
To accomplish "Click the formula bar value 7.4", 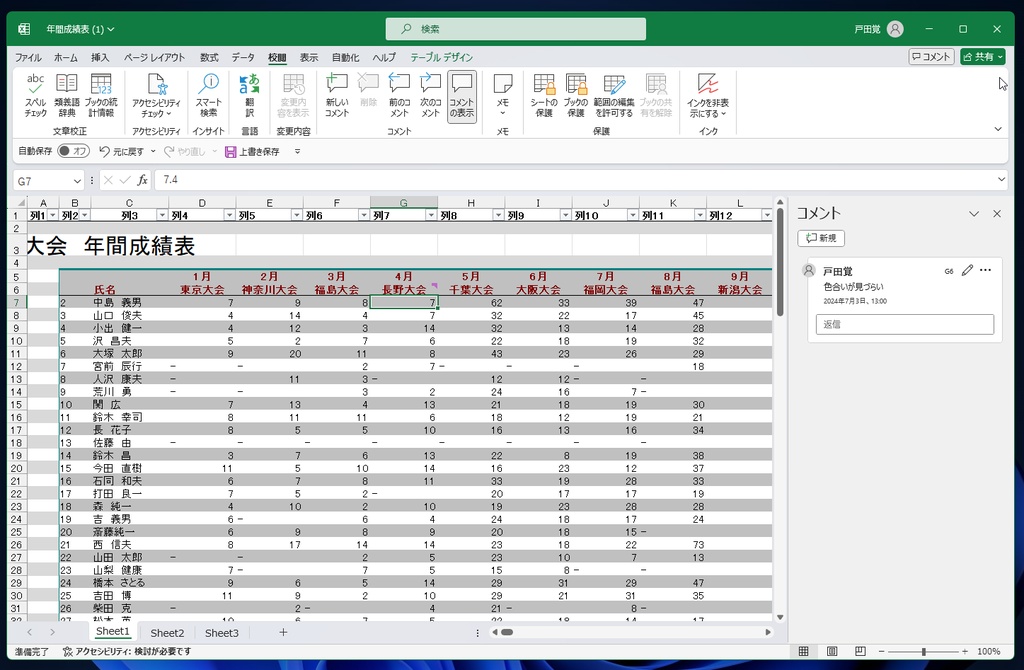I will tap(170, 180).
